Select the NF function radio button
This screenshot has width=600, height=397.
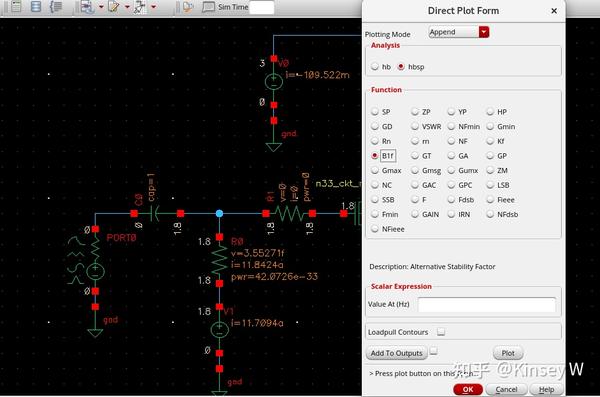(x=451, y=141)
